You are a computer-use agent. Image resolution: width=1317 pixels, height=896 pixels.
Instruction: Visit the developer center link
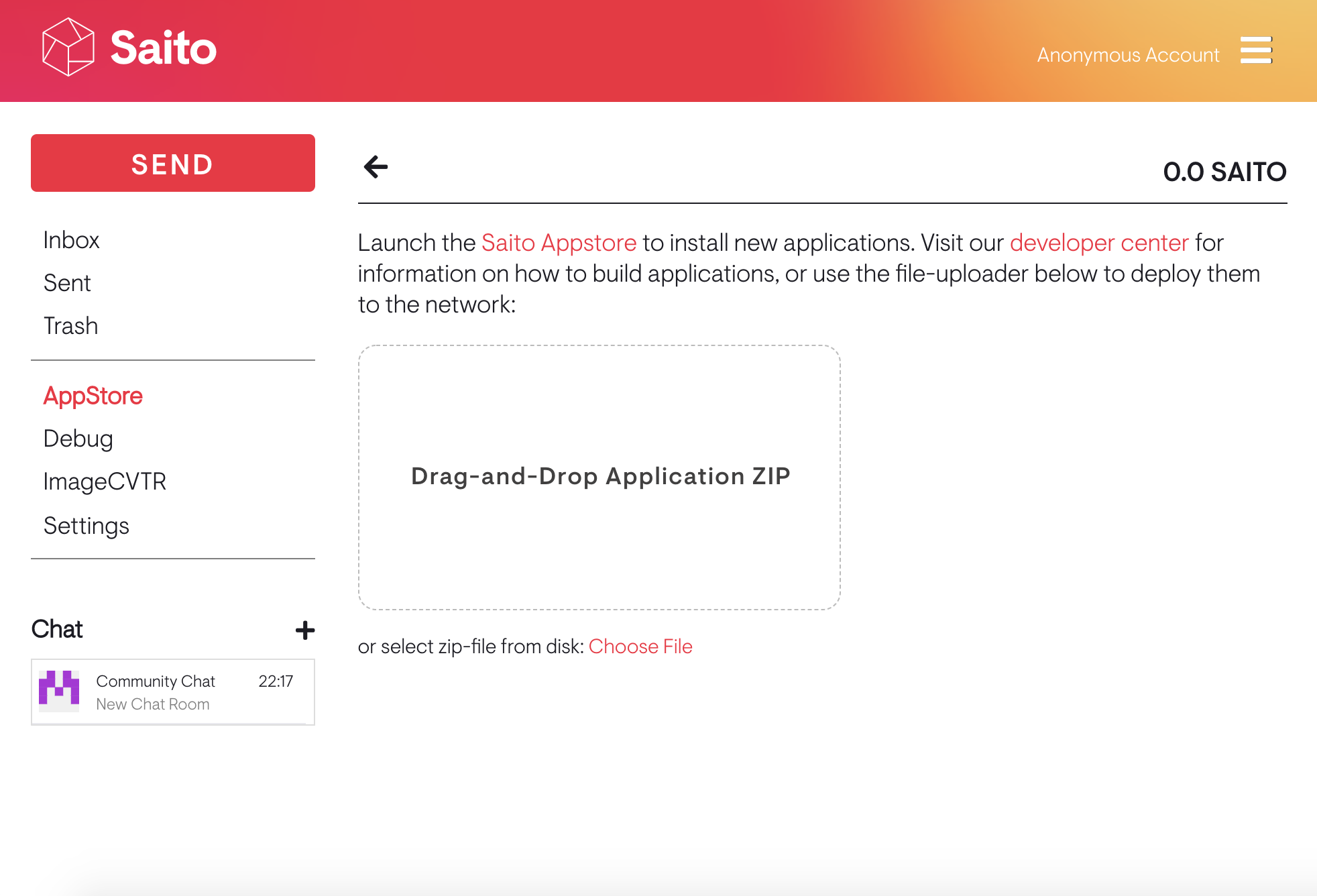1098,243
